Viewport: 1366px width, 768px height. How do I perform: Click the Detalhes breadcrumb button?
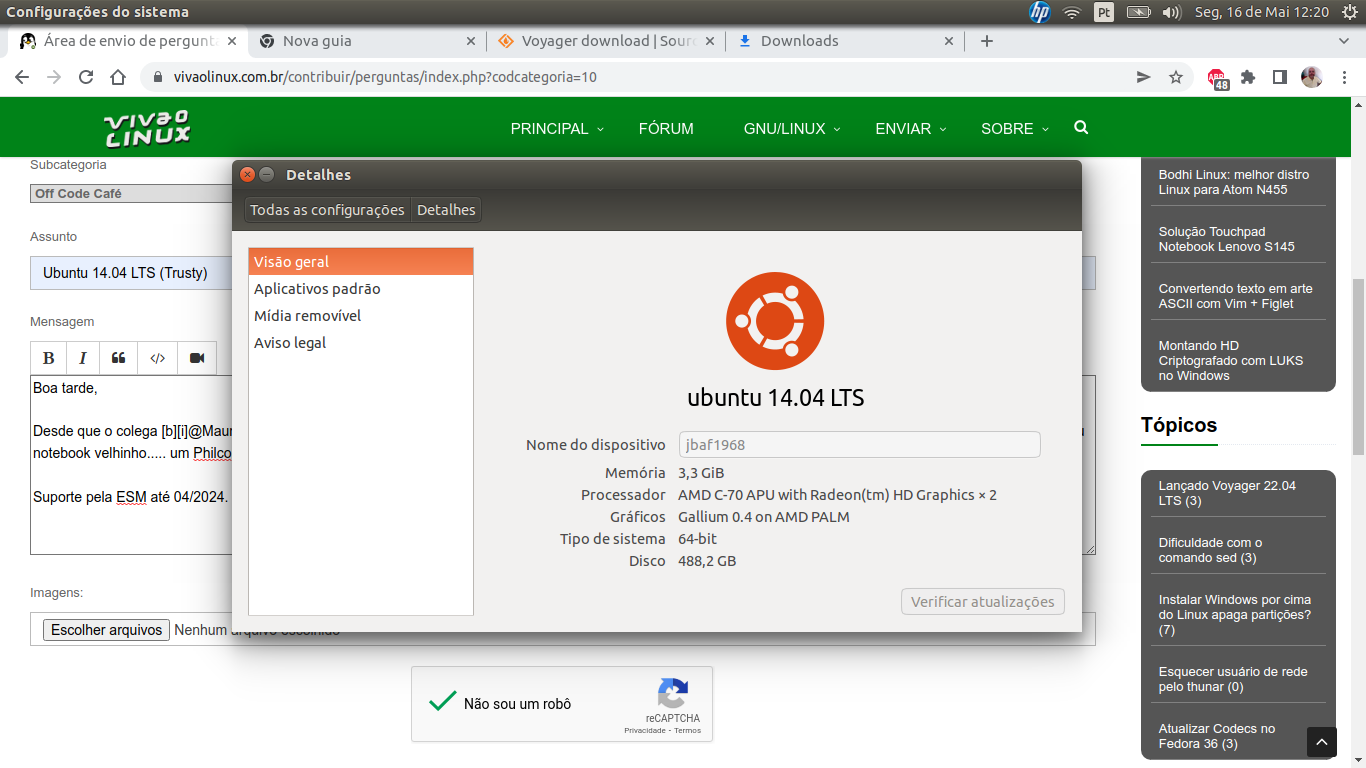coord(446,210)
